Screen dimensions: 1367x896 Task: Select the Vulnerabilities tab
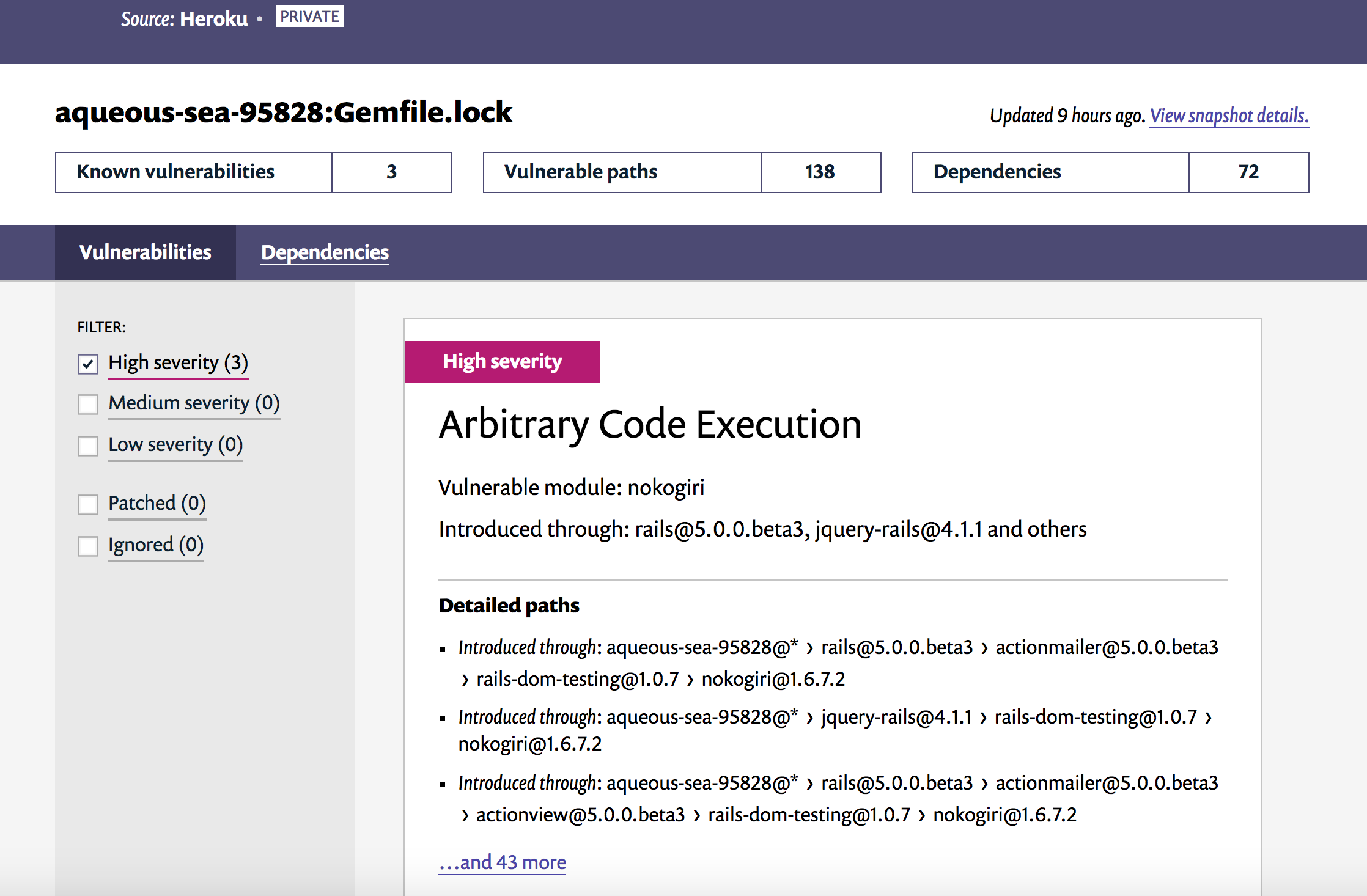click(146, 252)
